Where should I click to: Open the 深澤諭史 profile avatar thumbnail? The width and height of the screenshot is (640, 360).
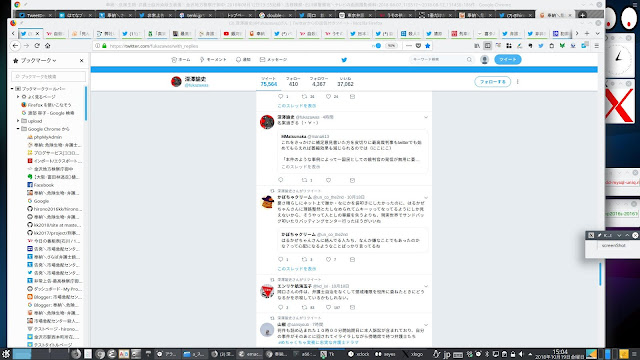(176, 82)
